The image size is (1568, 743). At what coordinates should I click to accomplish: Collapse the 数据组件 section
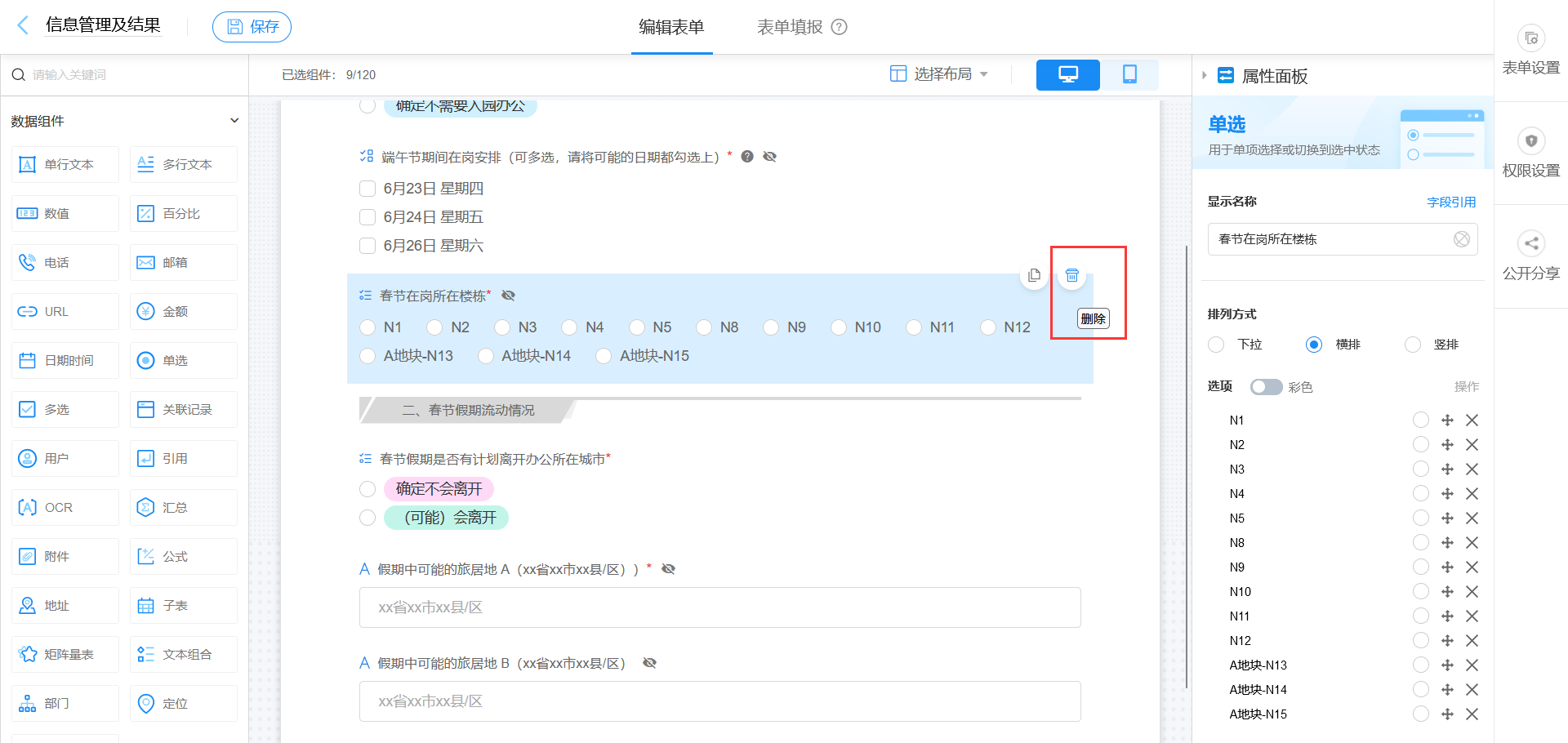(234, 120)
